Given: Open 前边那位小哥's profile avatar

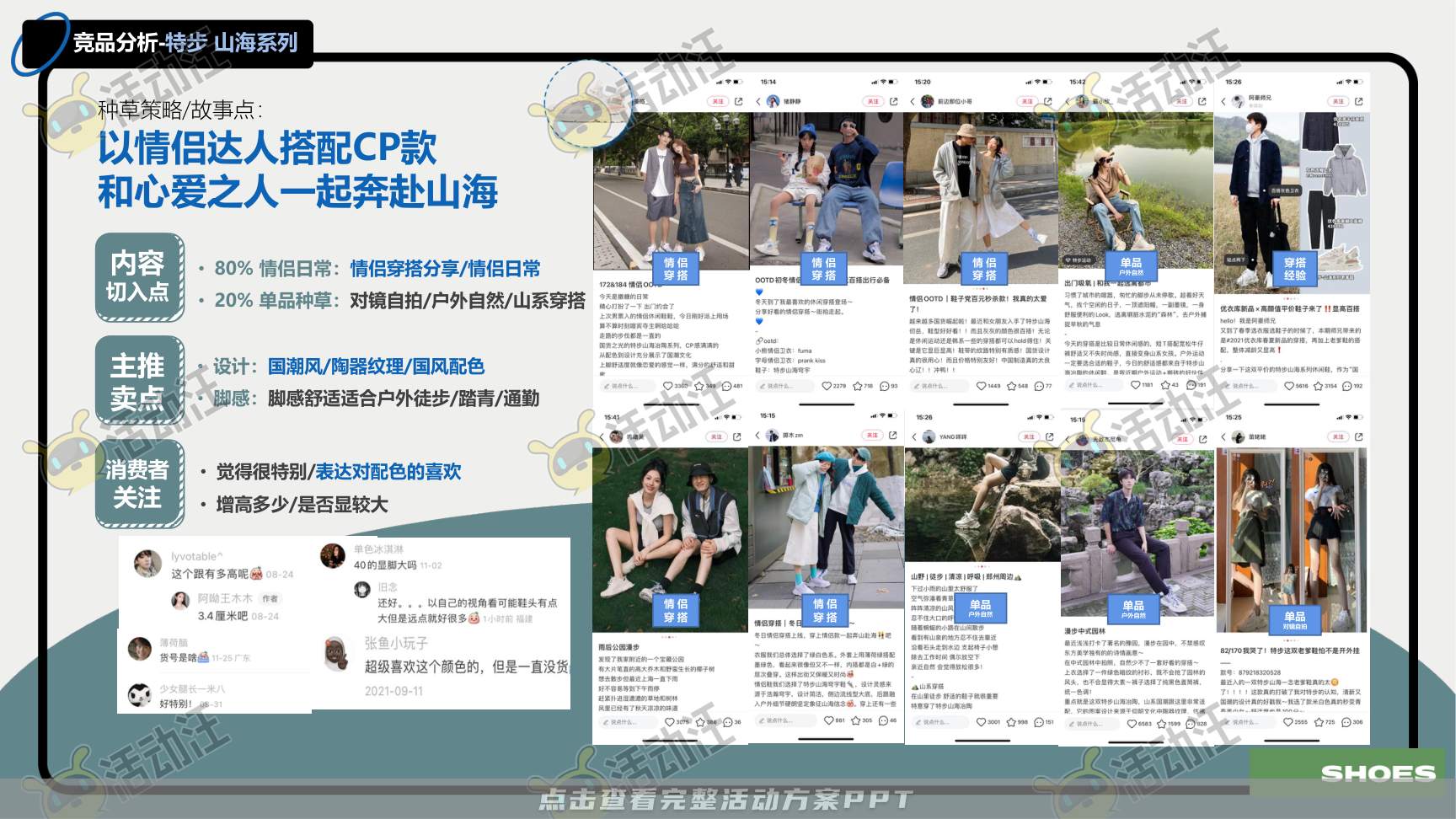Looking at the screenshot, I should [x=928, y=101].
